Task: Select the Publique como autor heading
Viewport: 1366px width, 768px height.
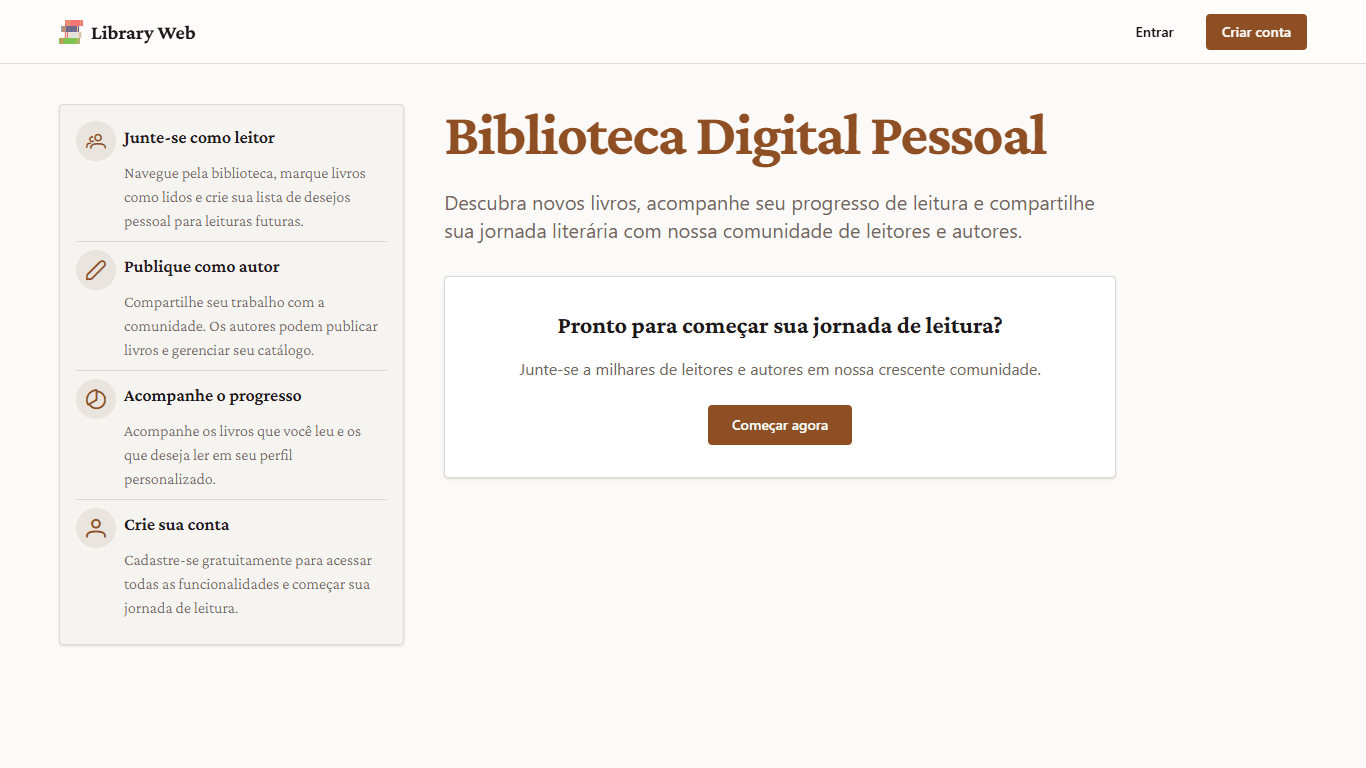Action: 202,267
